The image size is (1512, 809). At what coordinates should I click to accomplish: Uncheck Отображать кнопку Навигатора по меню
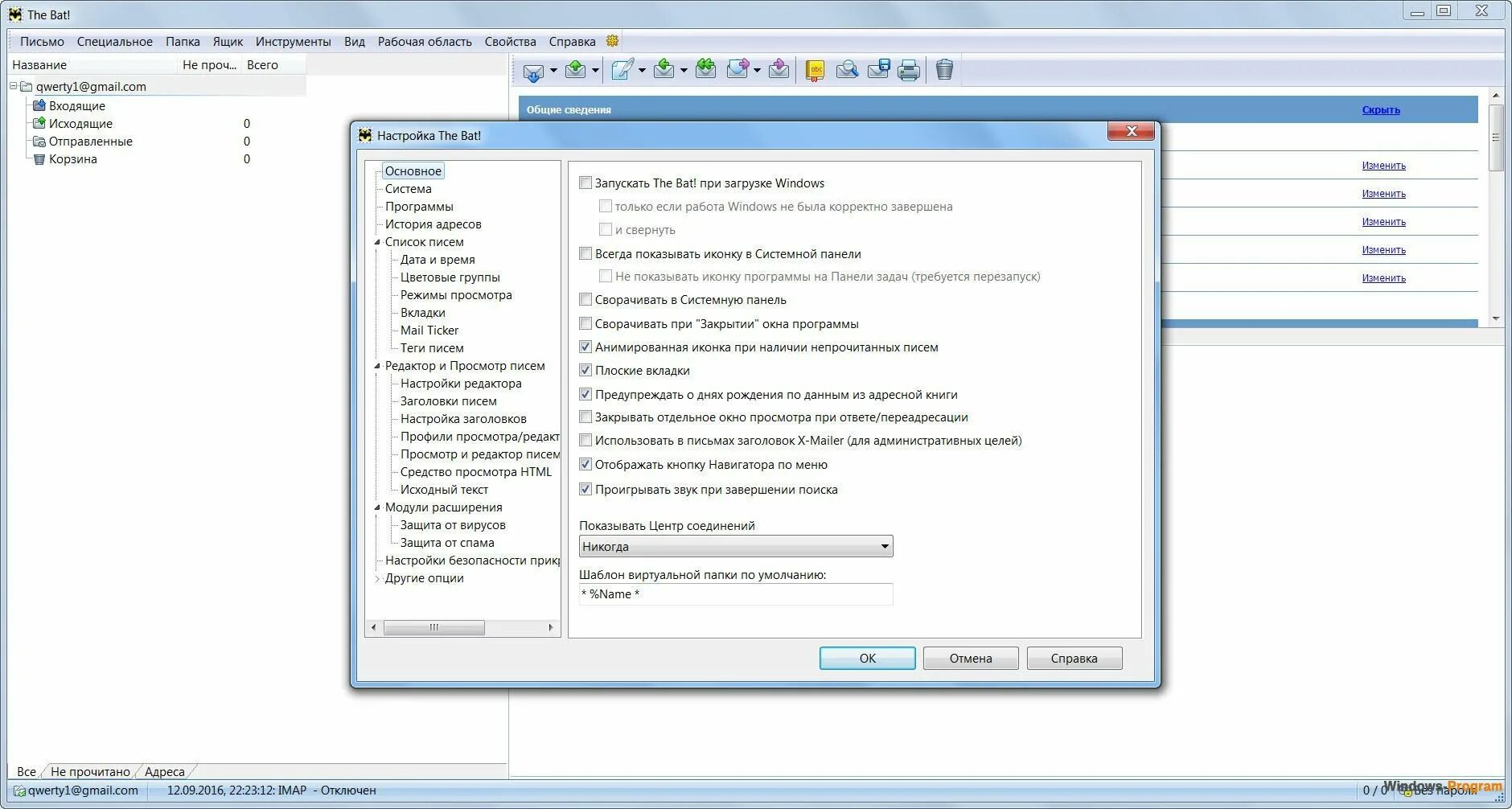tap(585, 465)
